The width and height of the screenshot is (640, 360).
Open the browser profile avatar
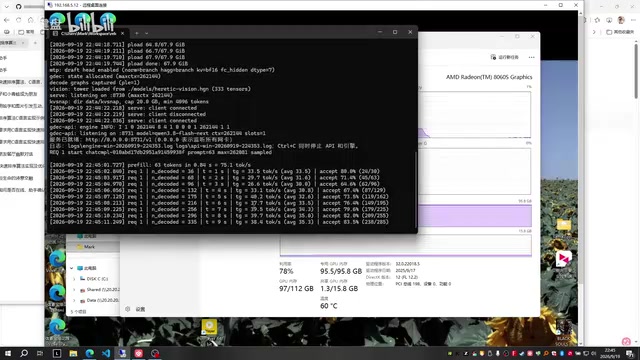pos(621,20)
